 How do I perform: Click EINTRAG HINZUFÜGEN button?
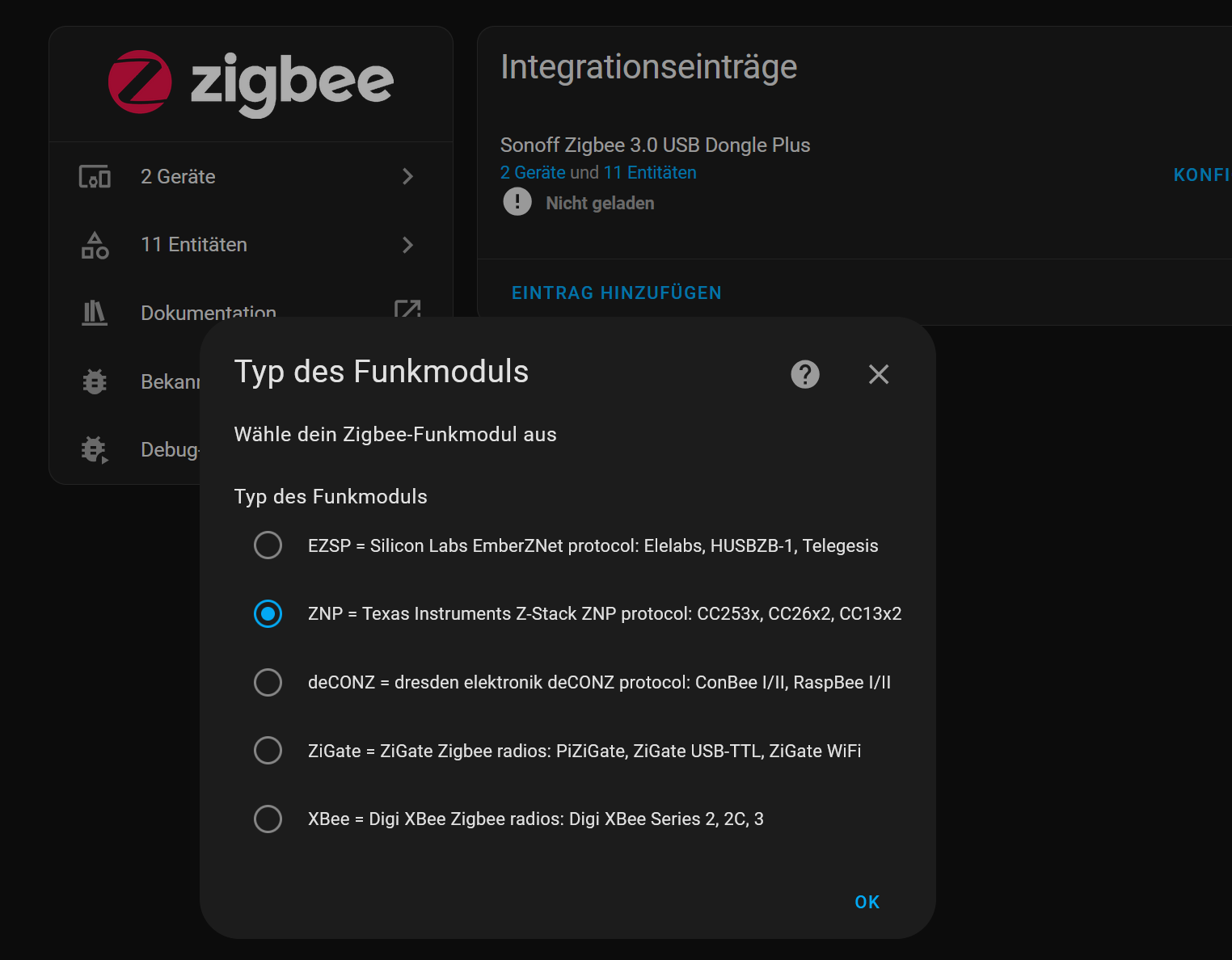(x=617, y=293)
